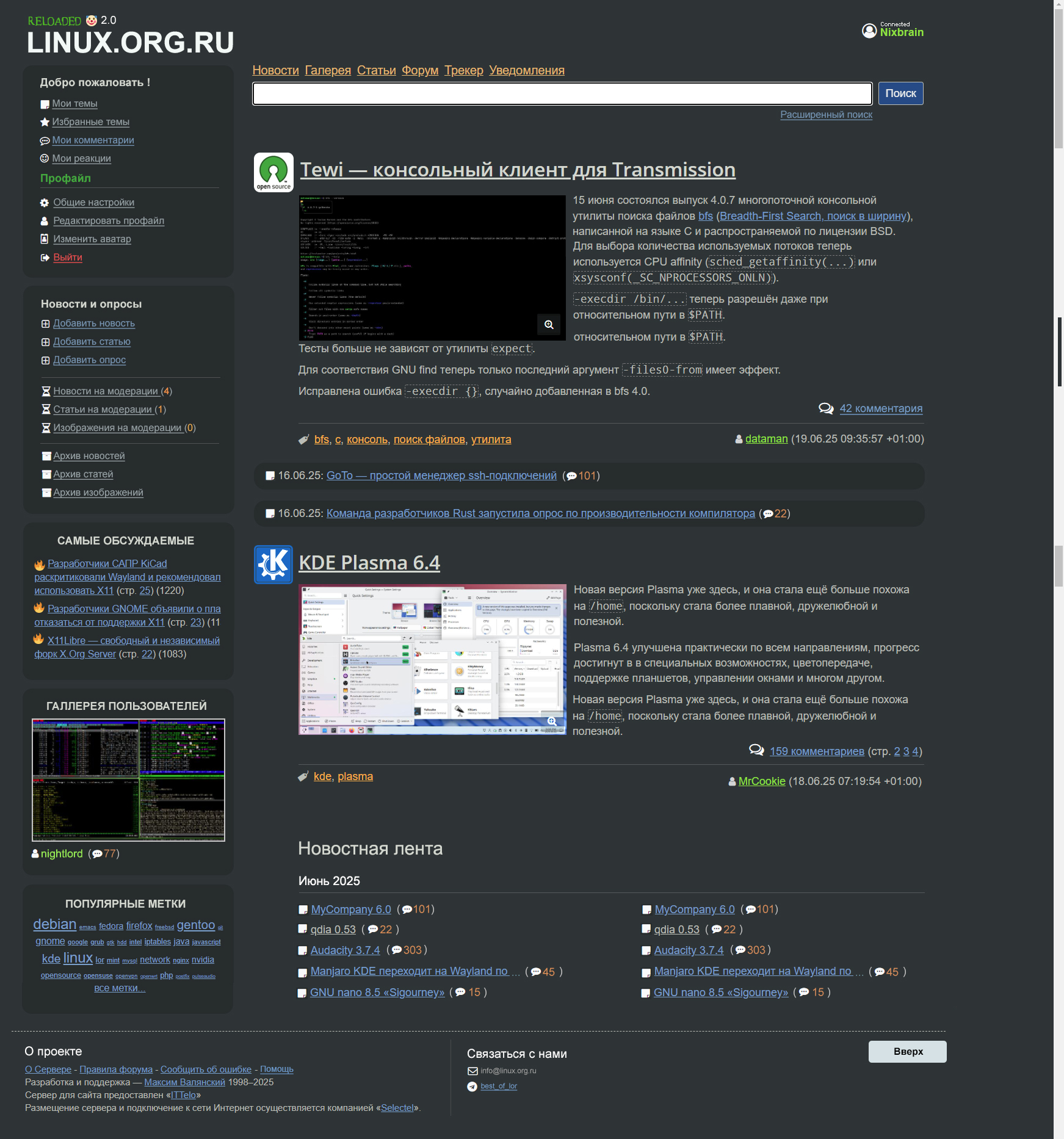Open Расширенный поиск link

827,115
